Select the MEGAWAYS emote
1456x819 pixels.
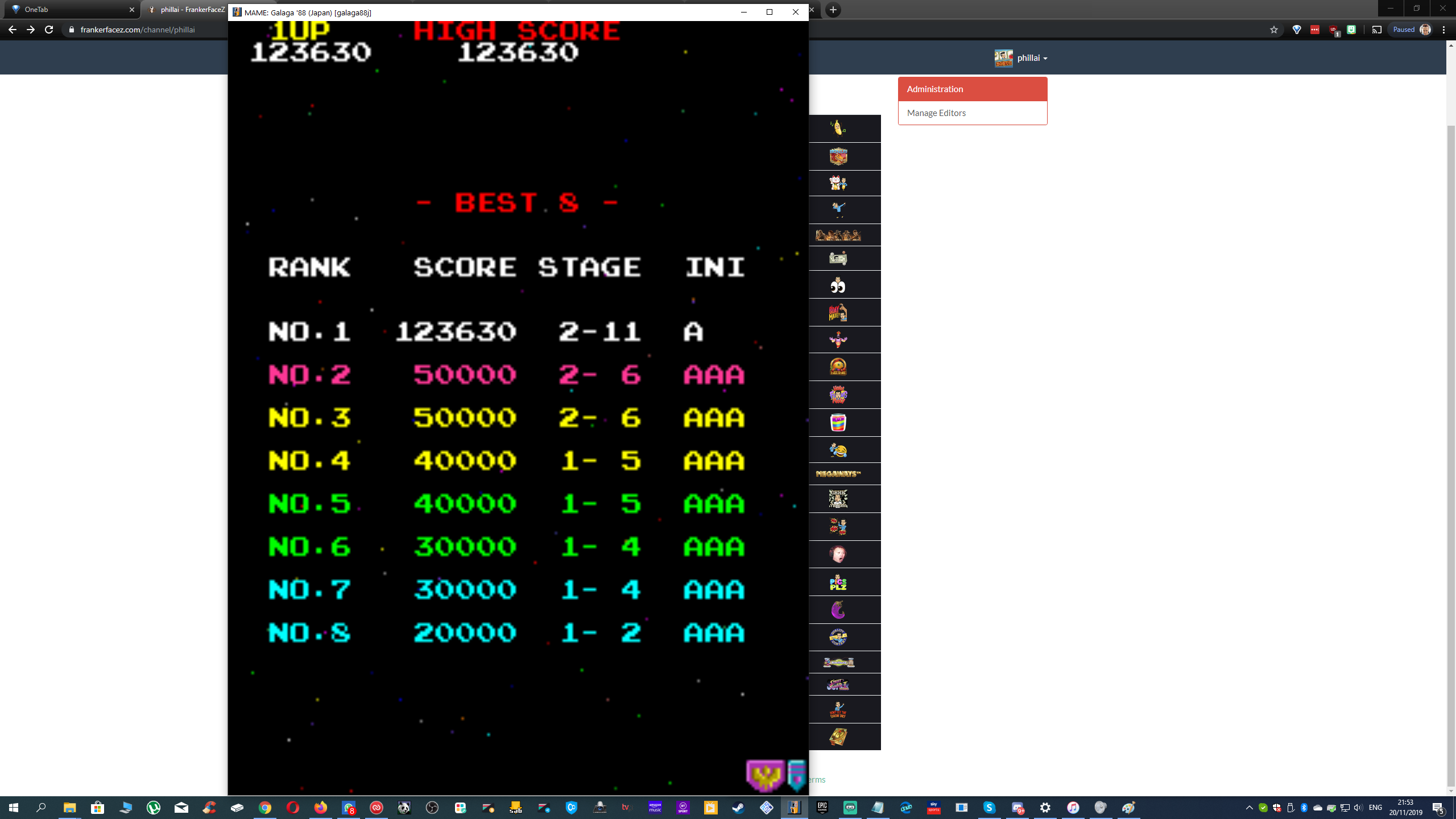click(x=838, y=474)
